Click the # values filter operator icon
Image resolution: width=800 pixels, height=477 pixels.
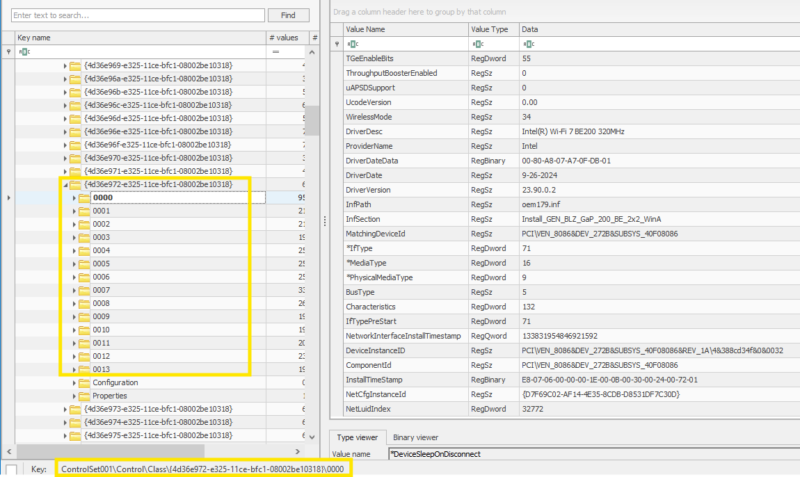pos(276,52)
